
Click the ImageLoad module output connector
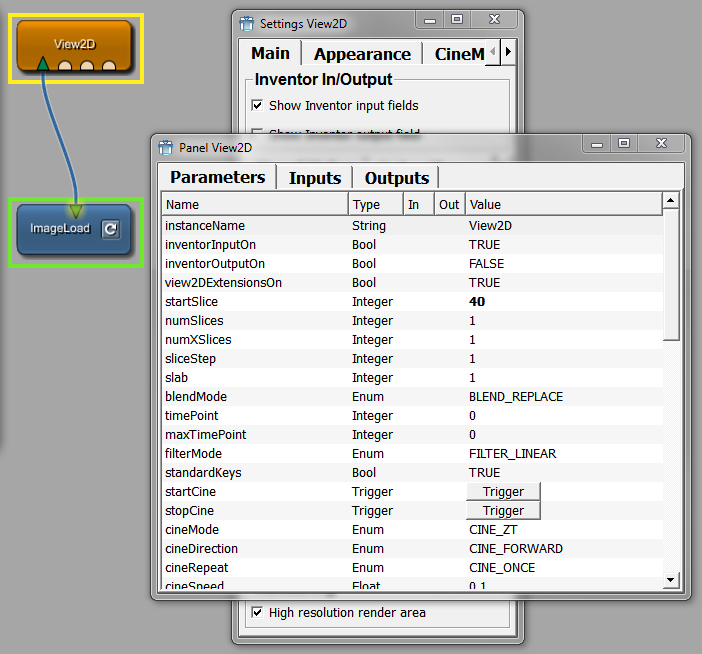[x=76, y=209]
